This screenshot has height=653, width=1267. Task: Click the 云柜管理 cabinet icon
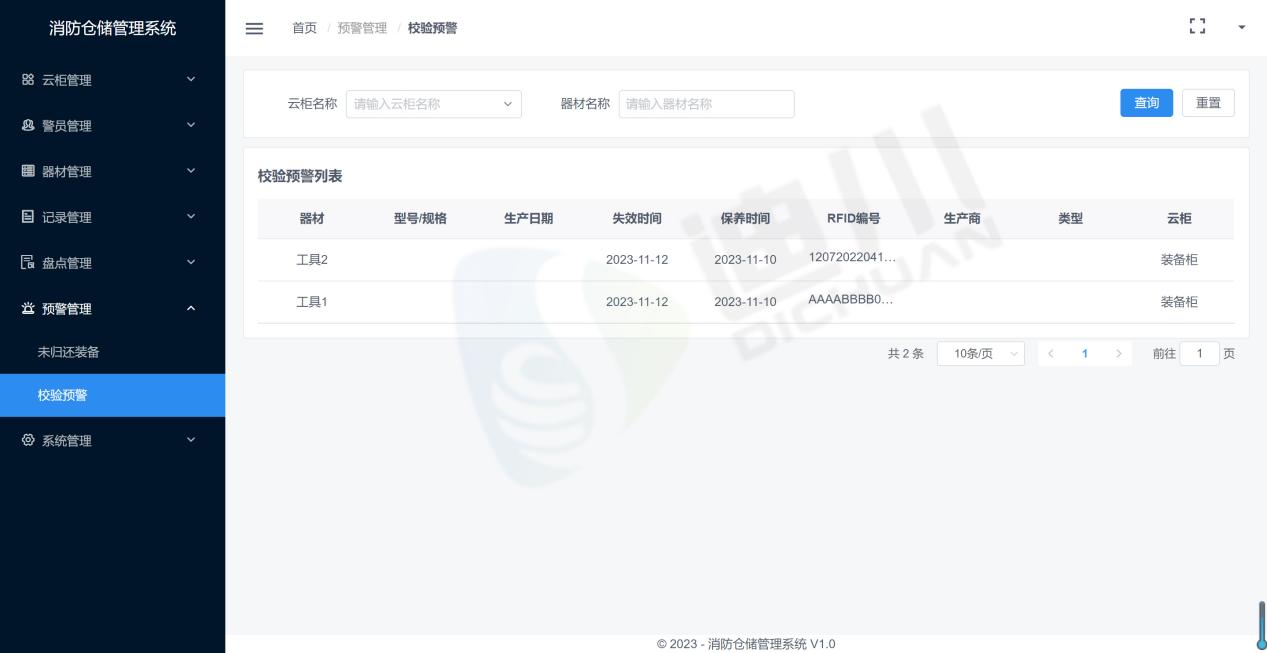[x=28, y=80]
